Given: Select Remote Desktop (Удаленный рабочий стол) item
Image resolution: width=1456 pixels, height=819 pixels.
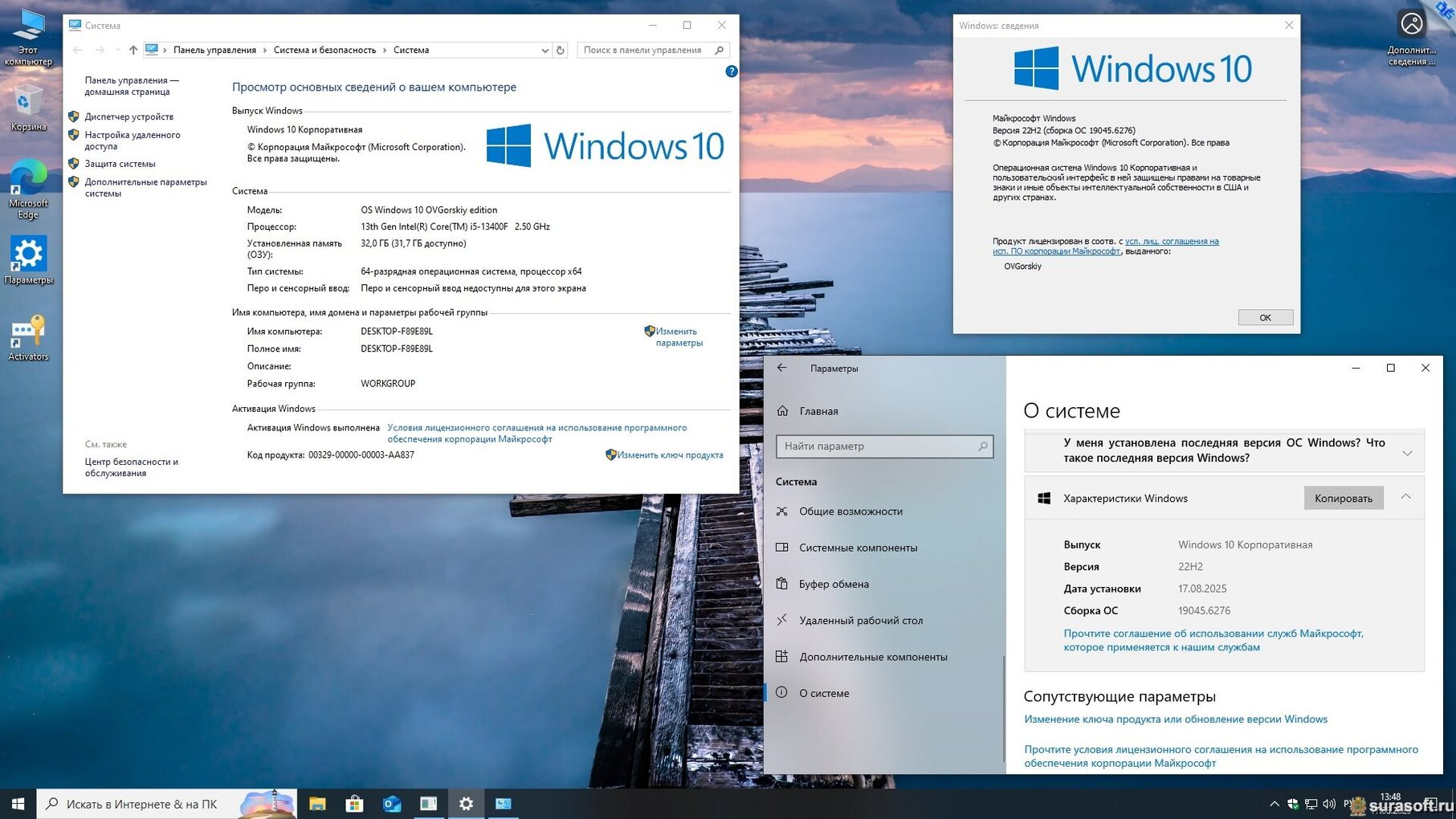Looking at the screenshot, I should point(860,620).
